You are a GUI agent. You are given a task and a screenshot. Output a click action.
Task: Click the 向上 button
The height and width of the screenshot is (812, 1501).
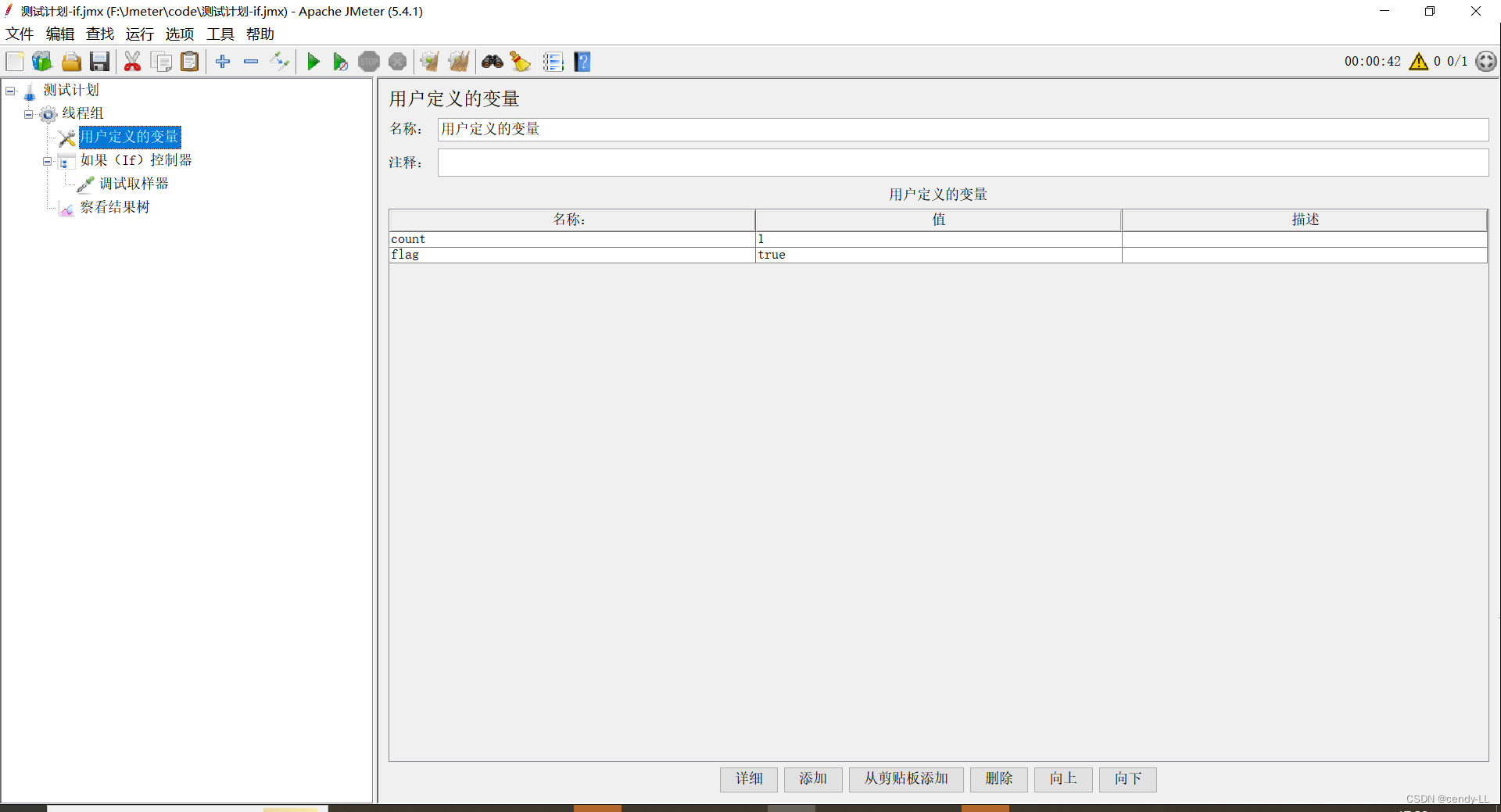pos(1063,779)
